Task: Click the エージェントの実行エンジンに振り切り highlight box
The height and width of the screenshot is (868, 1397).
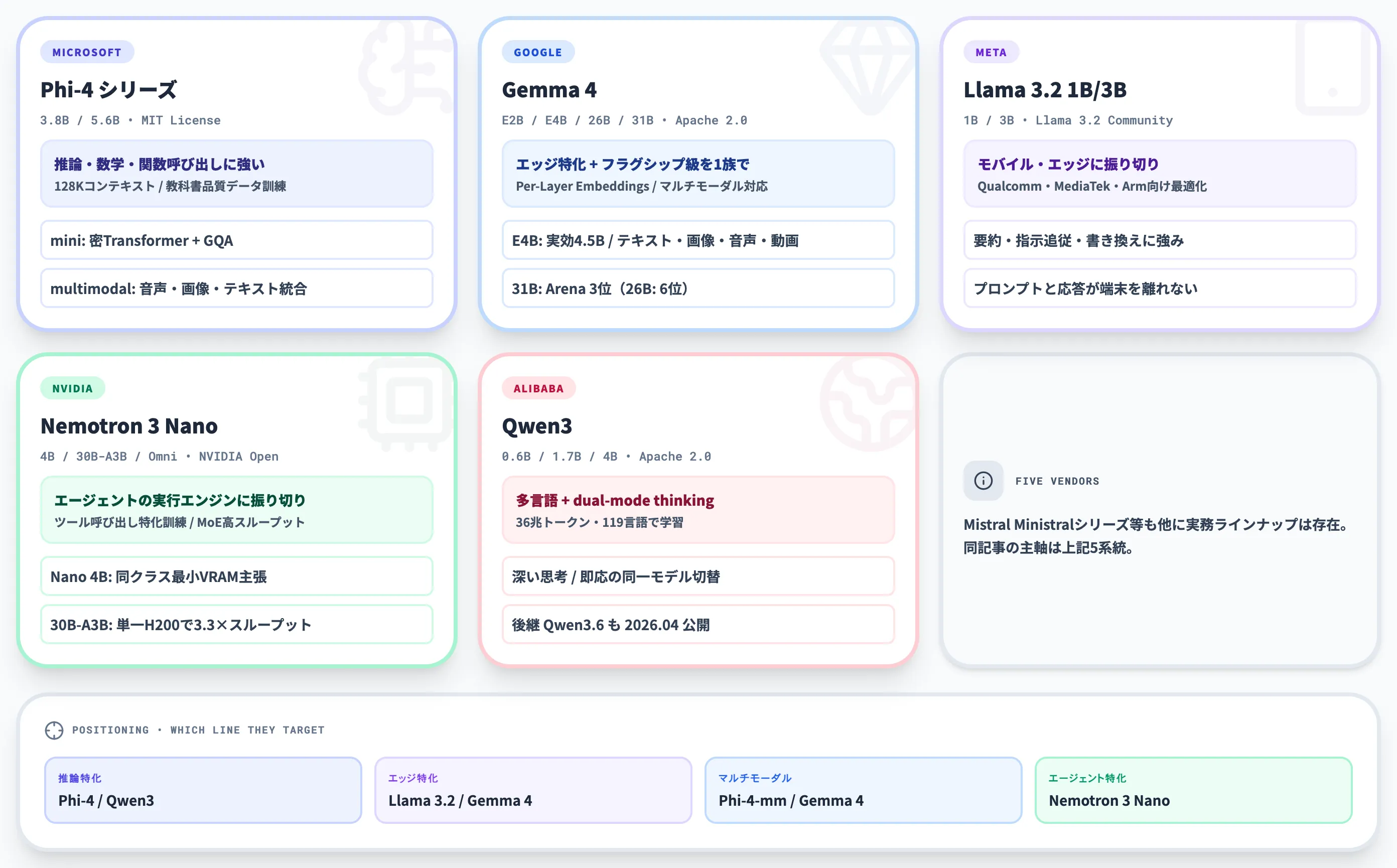Action: point(236,510)
